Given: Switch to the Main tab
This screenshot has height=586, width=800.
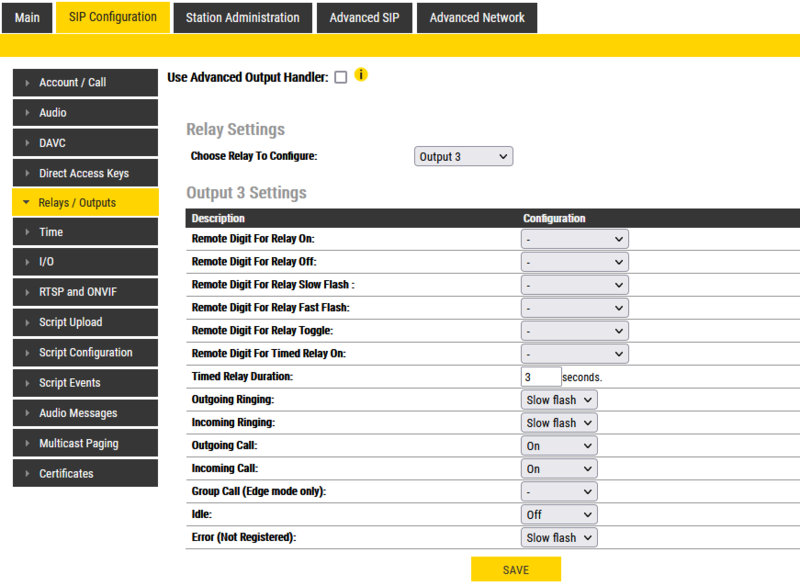Looking at the screenshot, I should 27,17.
